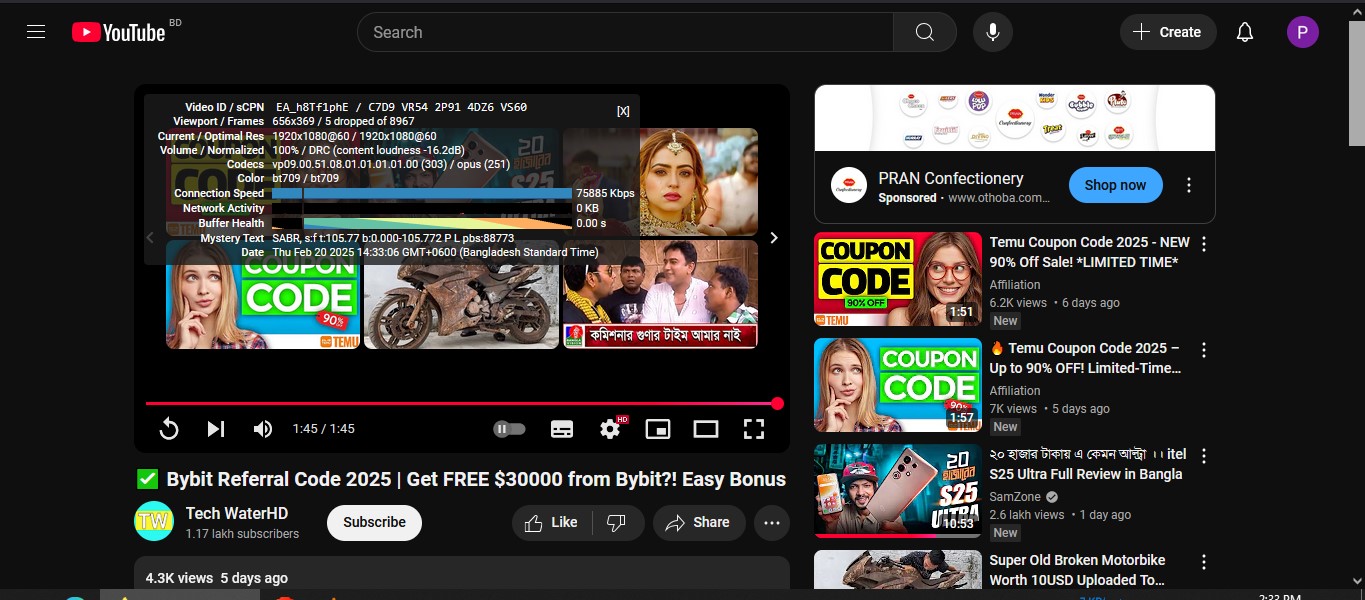
Task: Open endscreen Coupon Code video thumbnail
Action: coord(263,294)
